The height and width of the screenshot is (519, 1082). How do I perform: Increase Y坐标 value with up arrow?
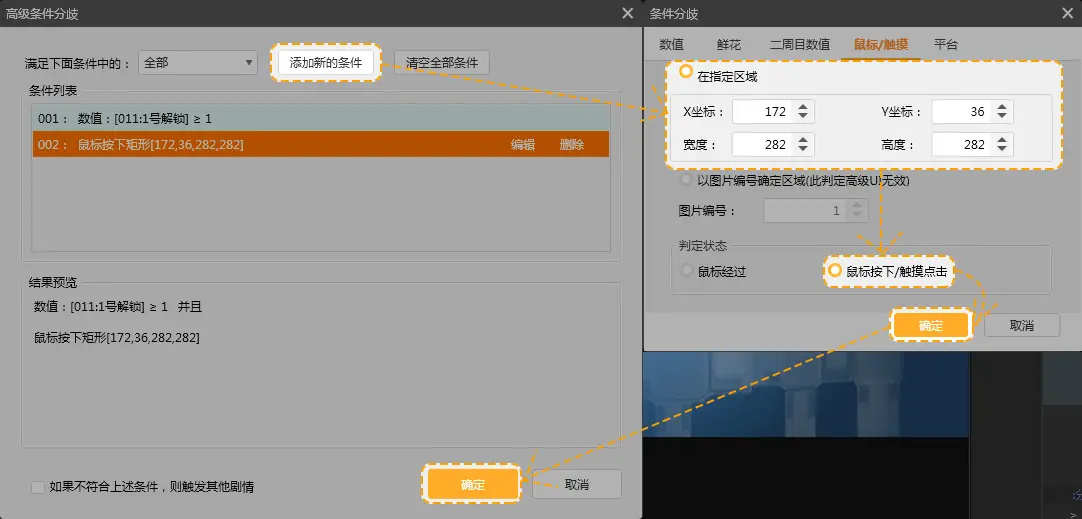(x=1003, y=107)
